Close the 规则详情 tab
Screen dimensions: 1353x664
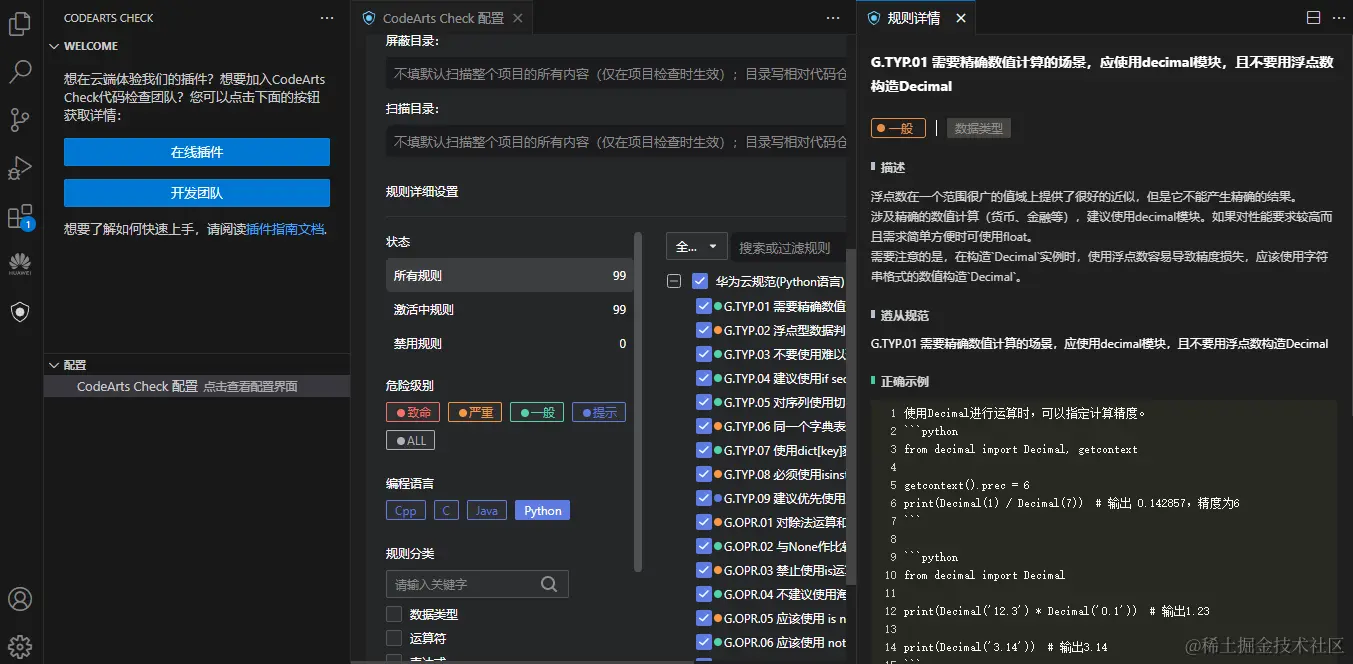[961, 18]
